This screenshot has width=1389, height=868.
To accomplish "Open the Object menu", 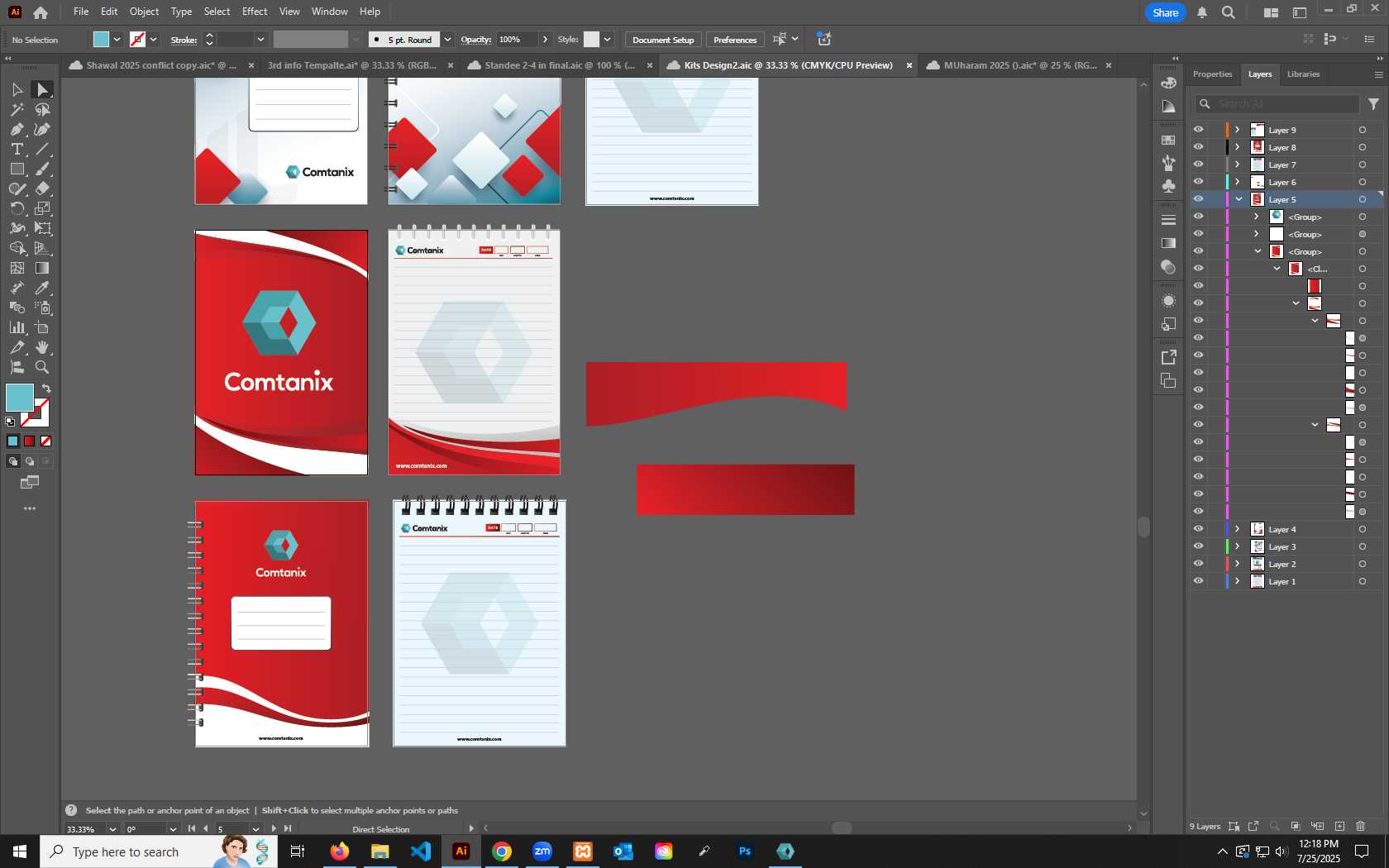I will 144,12.
